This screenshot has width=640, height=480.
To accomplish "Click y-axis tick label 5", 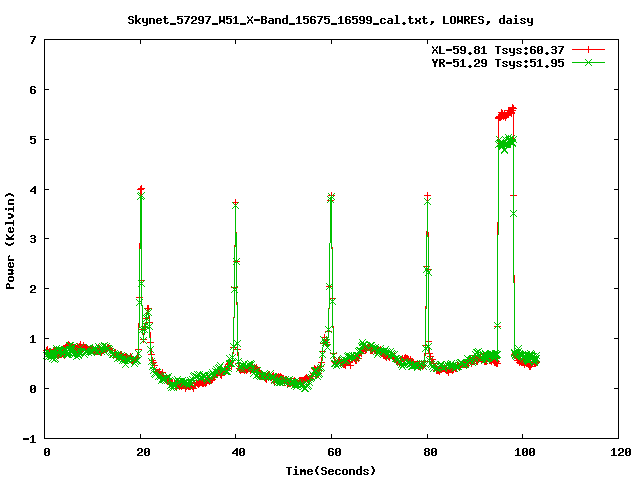I will (x=33, y=140).
